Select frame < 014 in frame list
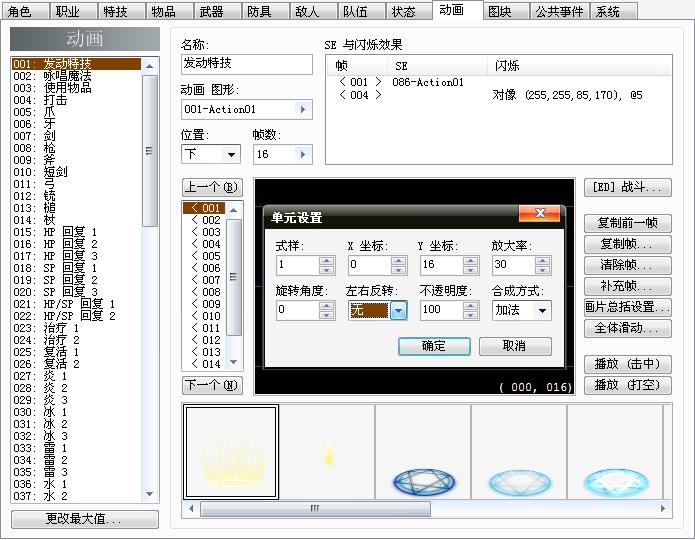Image resolution: width=695 pixels, height=540 pixels. (204, 364)
